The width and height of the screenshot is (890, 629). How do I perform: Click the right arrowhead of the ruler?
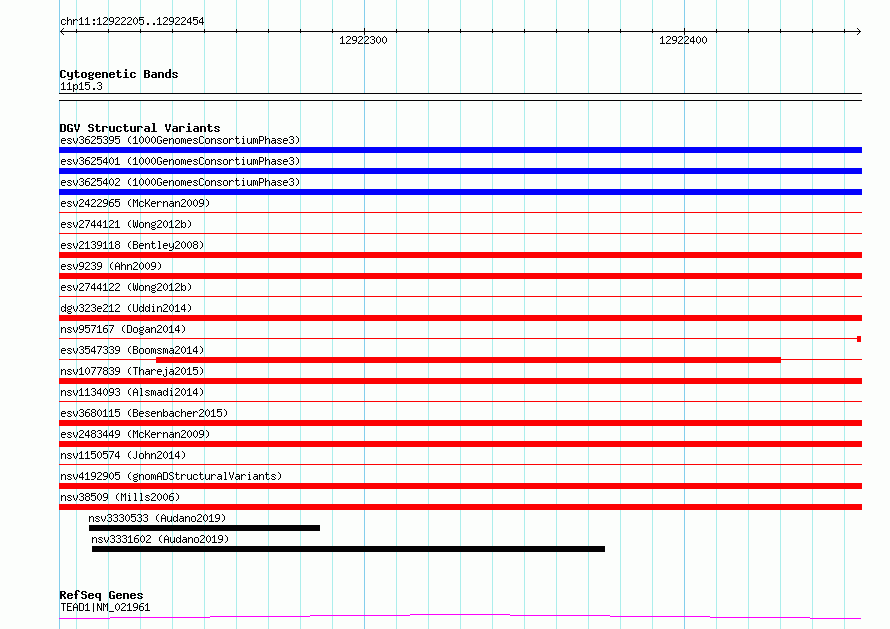point(858,32)
